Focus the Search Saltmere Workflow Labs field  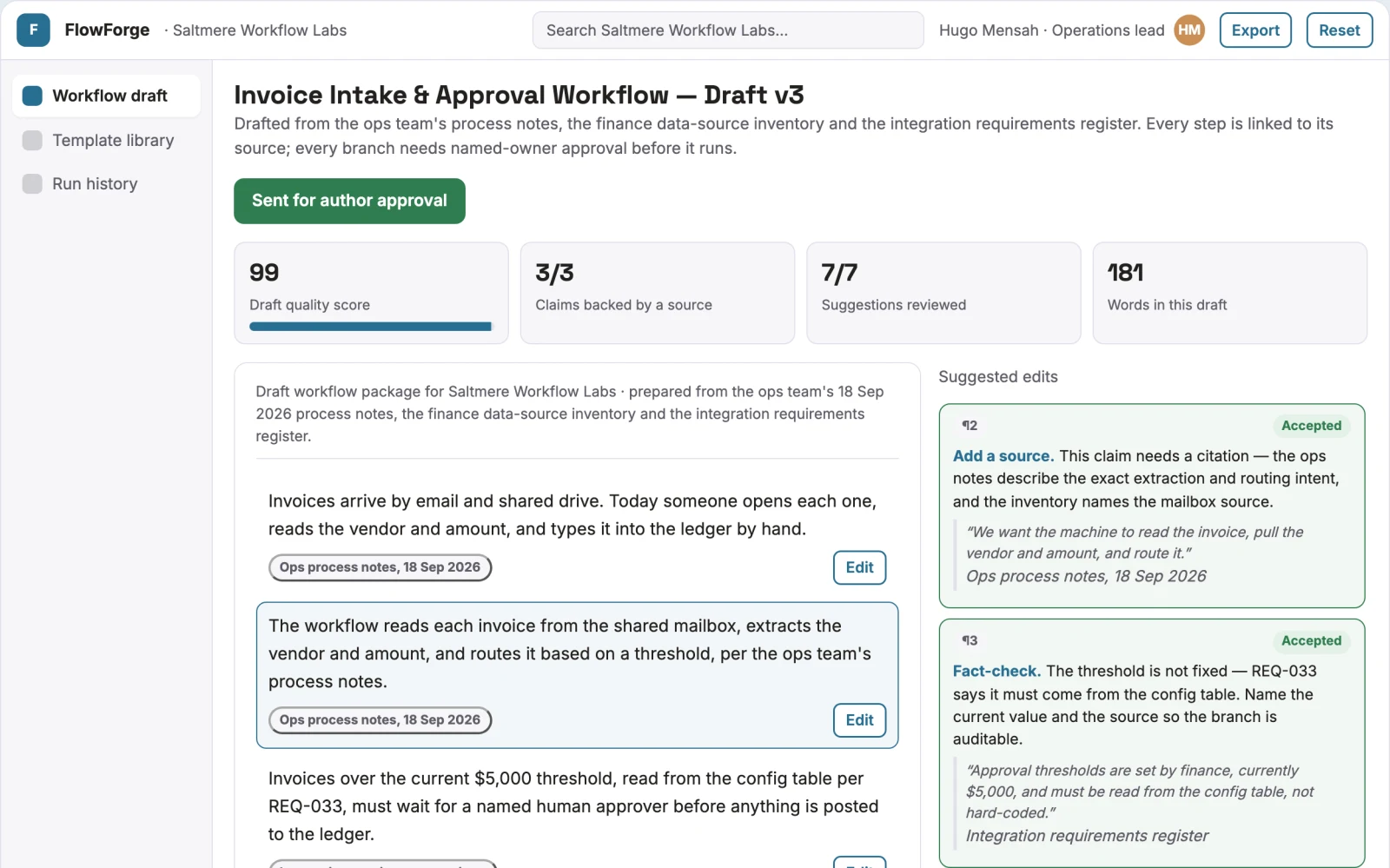728,30
